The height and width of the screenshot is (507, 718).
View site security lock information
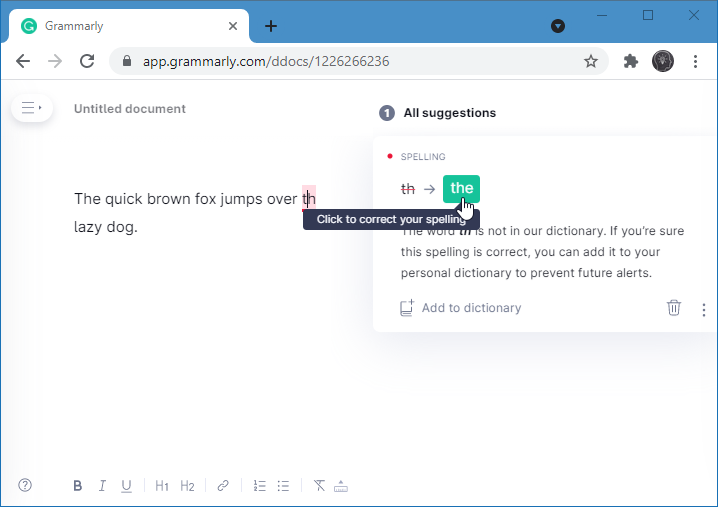coord(127,61)
